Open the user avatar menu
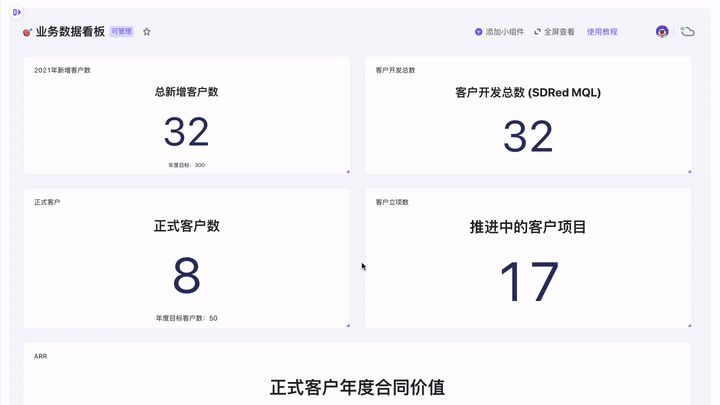This screenshot has width=720, height=405. tap(662, 32)
